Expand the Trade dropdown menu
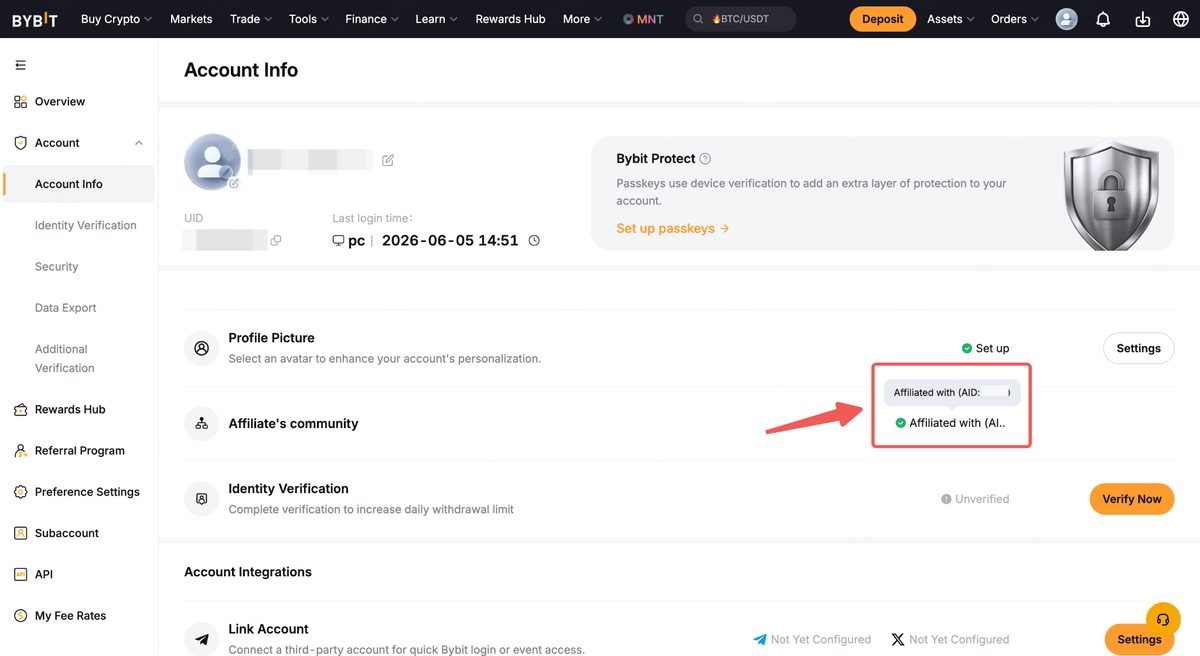1200x656 pixels. point(250,19)
